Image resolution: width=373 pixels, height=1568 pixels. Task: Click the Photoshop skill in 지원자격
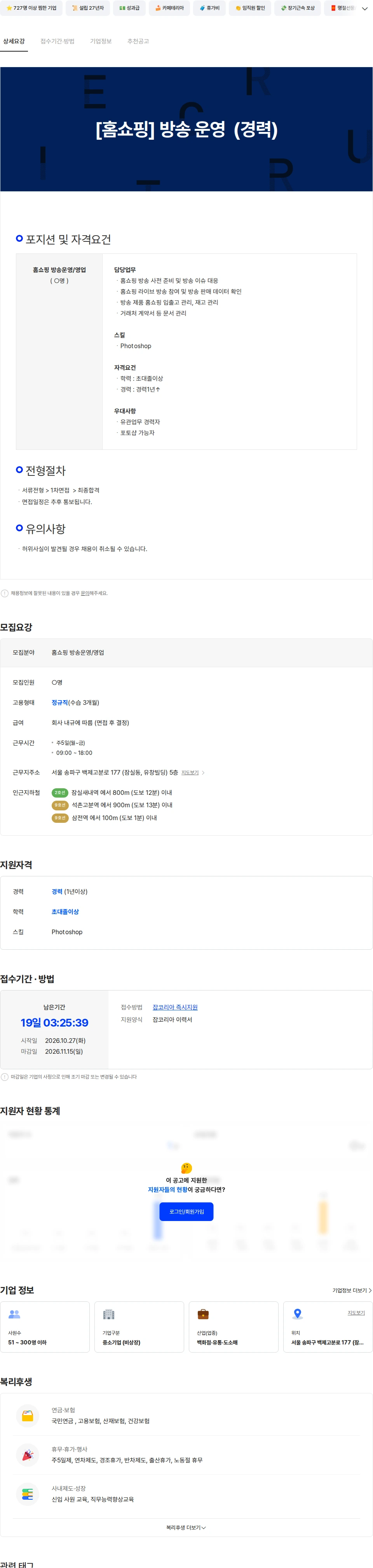(67, 932)
